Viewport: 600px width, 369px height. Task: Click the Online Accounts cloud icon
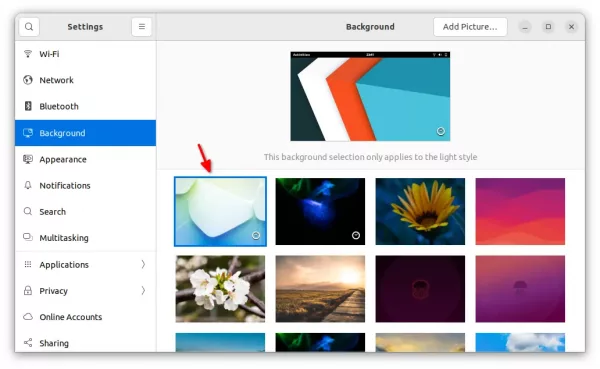click(x=28, y=317)
